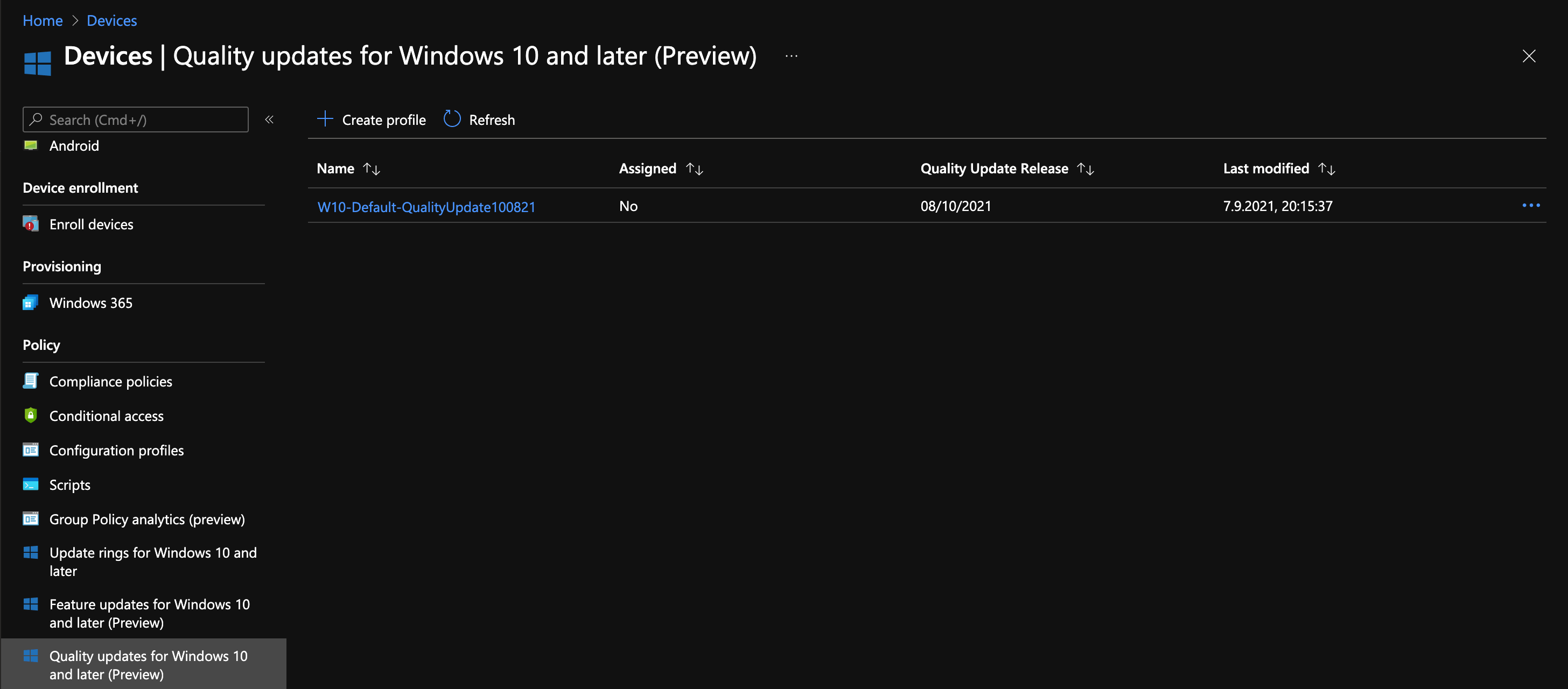
Task: Go to Home breadcrumb
Action: pyautogui.click(x=43, y=20)
